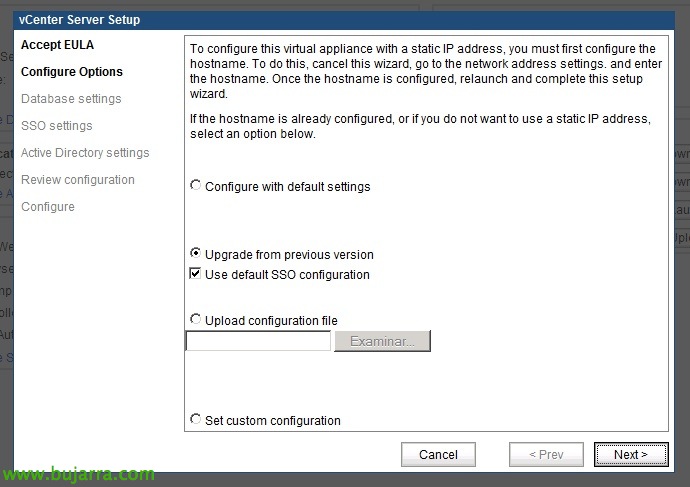This screenshot has width=690, height=487.
Task: Cancel the vCenter Server Setup wizard
Action: coord(438,454)
